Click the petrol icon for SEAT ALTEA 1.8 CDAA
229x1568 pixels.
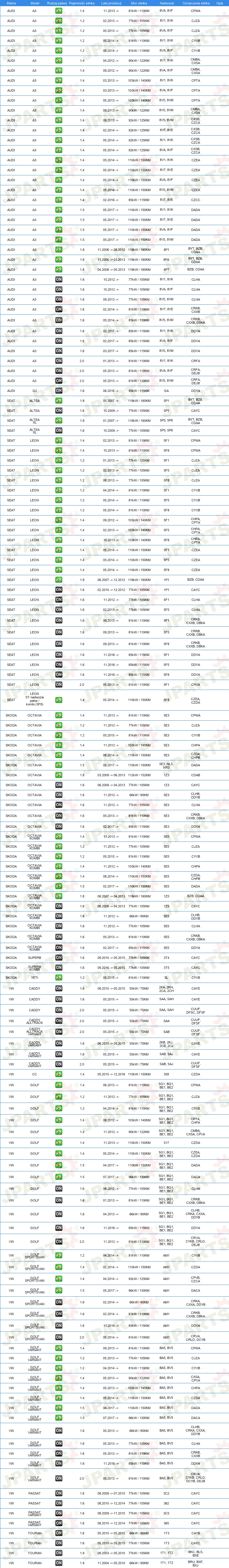pos(59,401)
